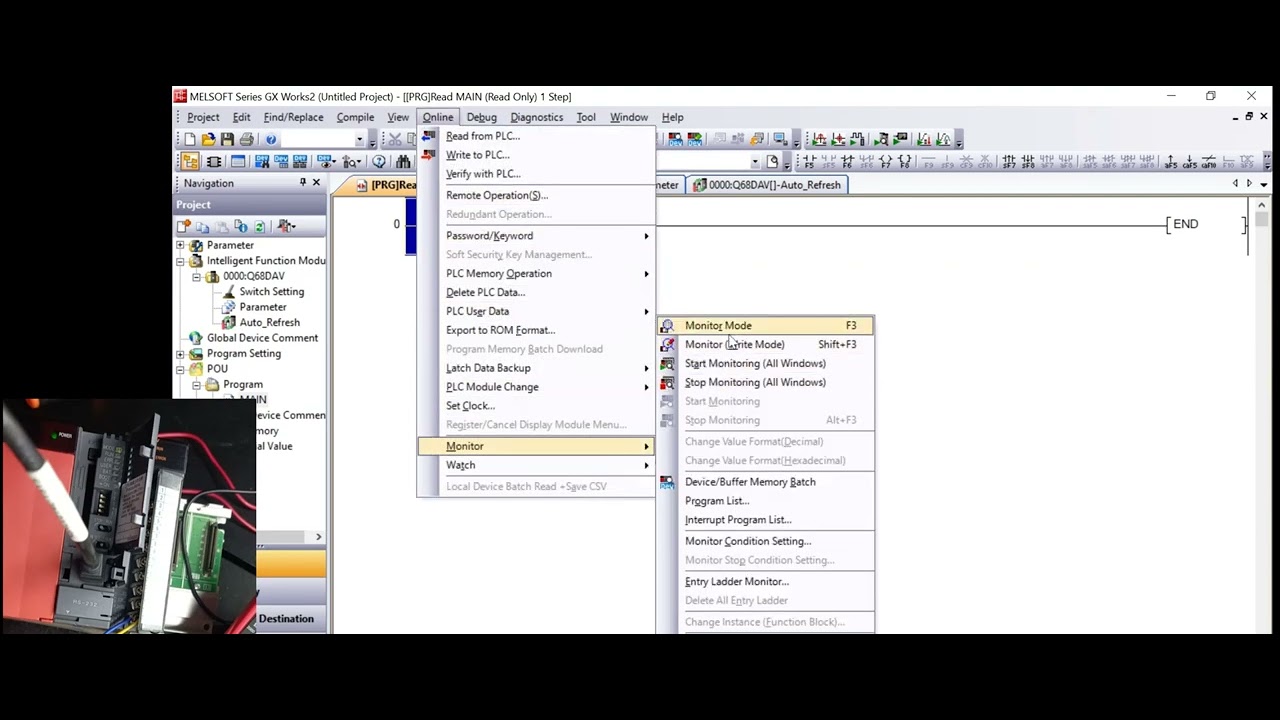
Task: Click the F5 open contact ladder icon
Action: (x=810, y=161)
